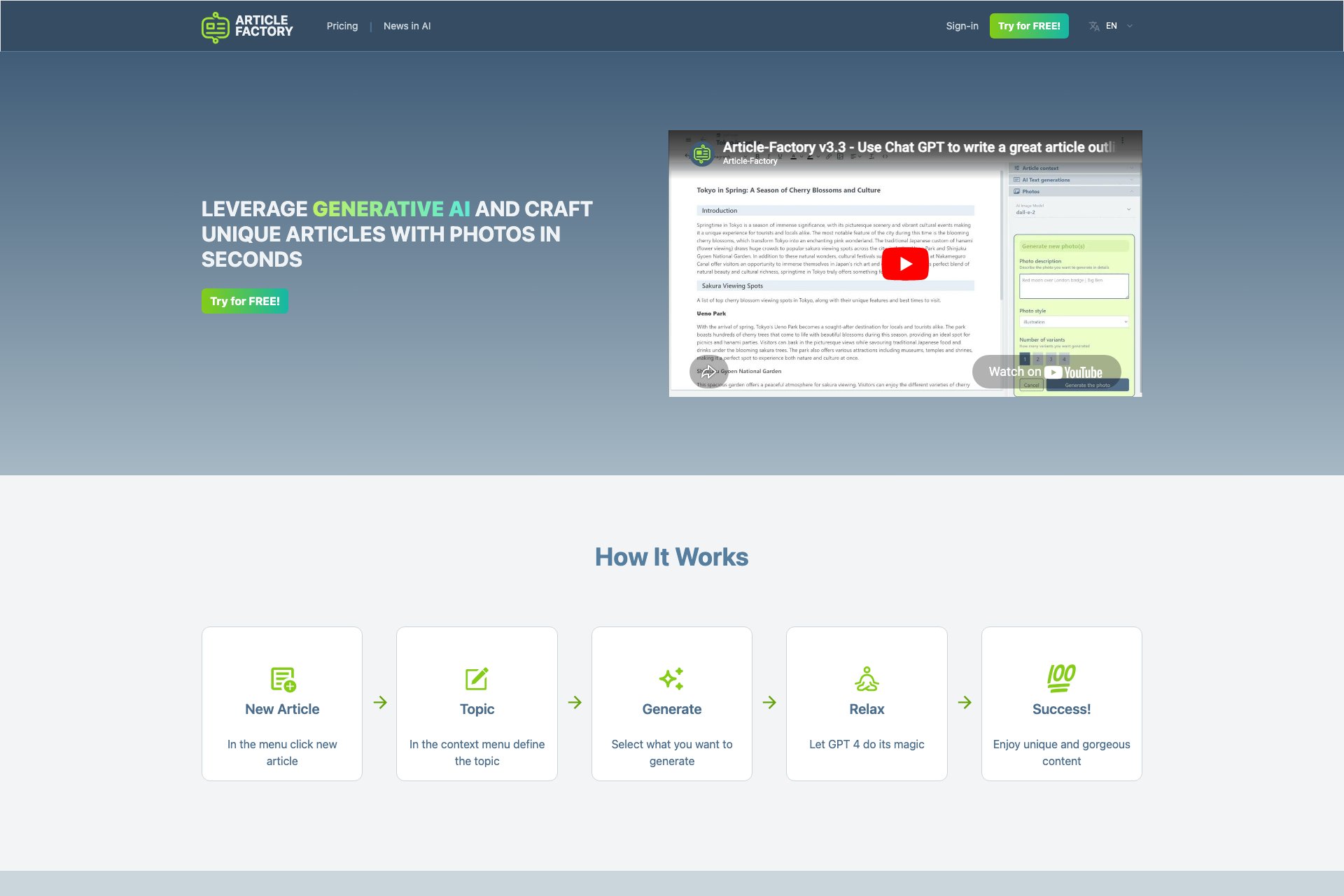Click the Relax meditation icon

tap(867, 679)
